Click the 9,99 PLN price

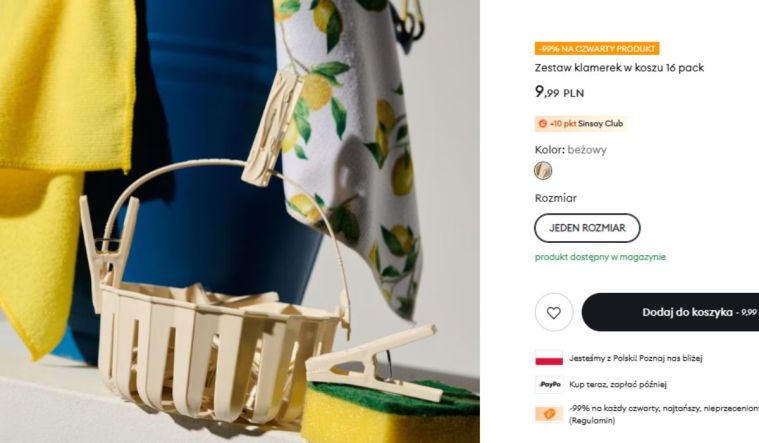pos(559,92)
